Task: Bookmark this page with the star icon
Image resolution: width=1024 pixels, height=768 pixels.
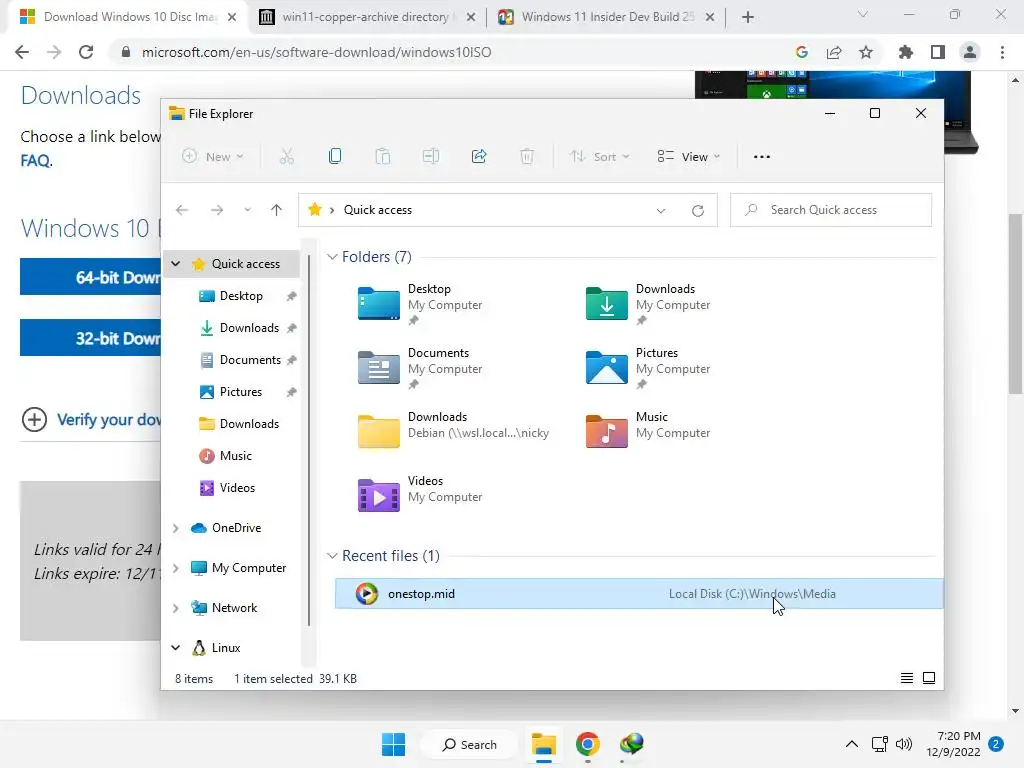Action: pos(866,52)
